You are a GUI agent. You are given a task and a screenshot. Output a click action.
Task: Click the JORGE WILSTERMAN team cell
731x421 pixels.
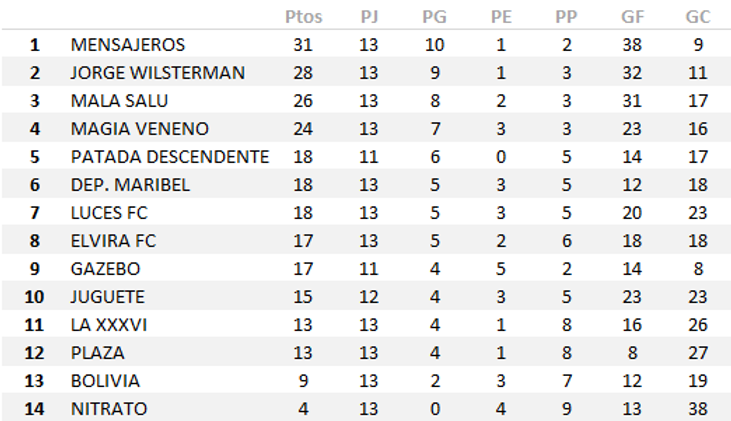click(x=158, y=73)
